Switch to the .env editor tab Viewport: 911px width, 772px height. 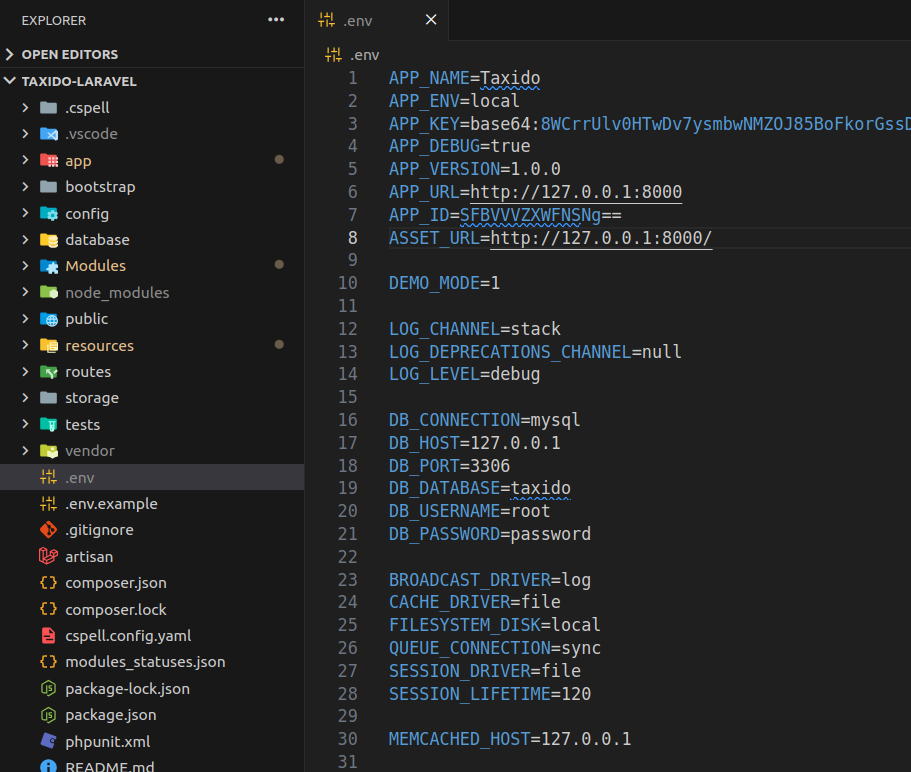click(x=359, y=20)
